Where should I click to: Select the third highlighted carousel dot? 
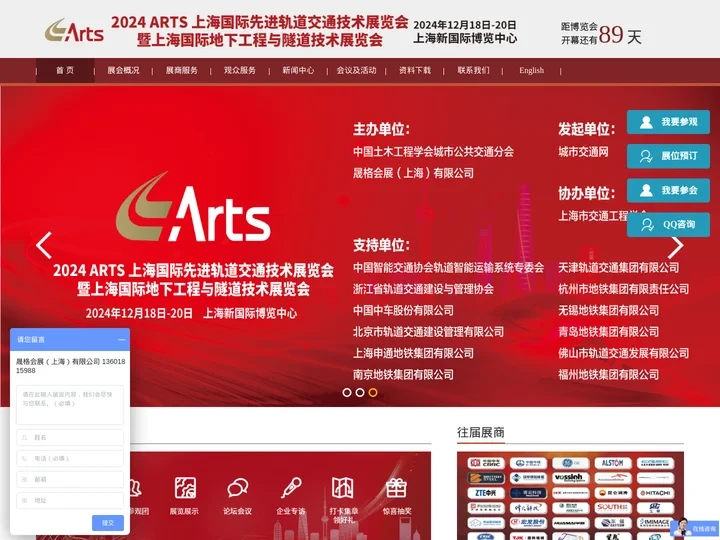(373, 393)
